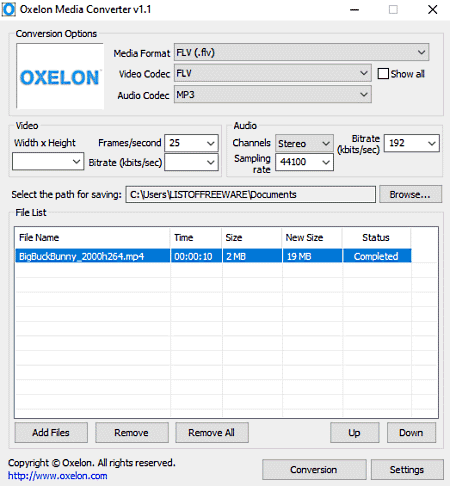Screen dimensions: 450x486
Task: Select the BigBuckBunny_2000h264.mp4 file row
Action: (213, 256)
